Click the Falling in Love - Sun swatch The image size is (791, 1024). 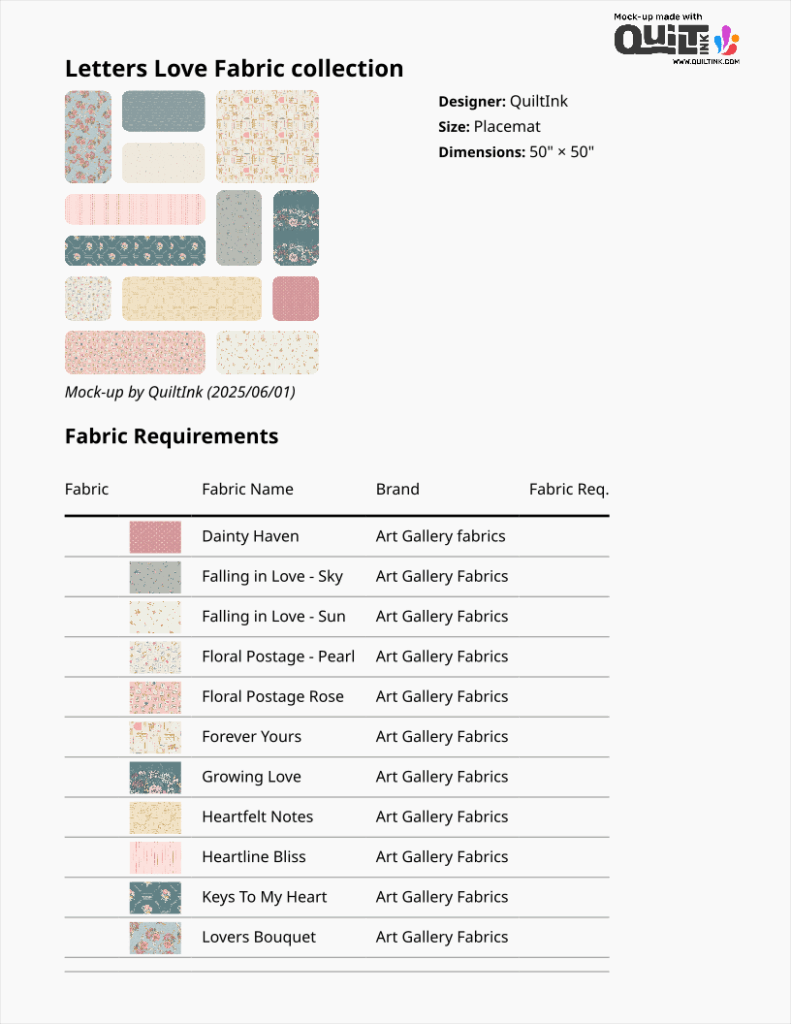[155, 617]
